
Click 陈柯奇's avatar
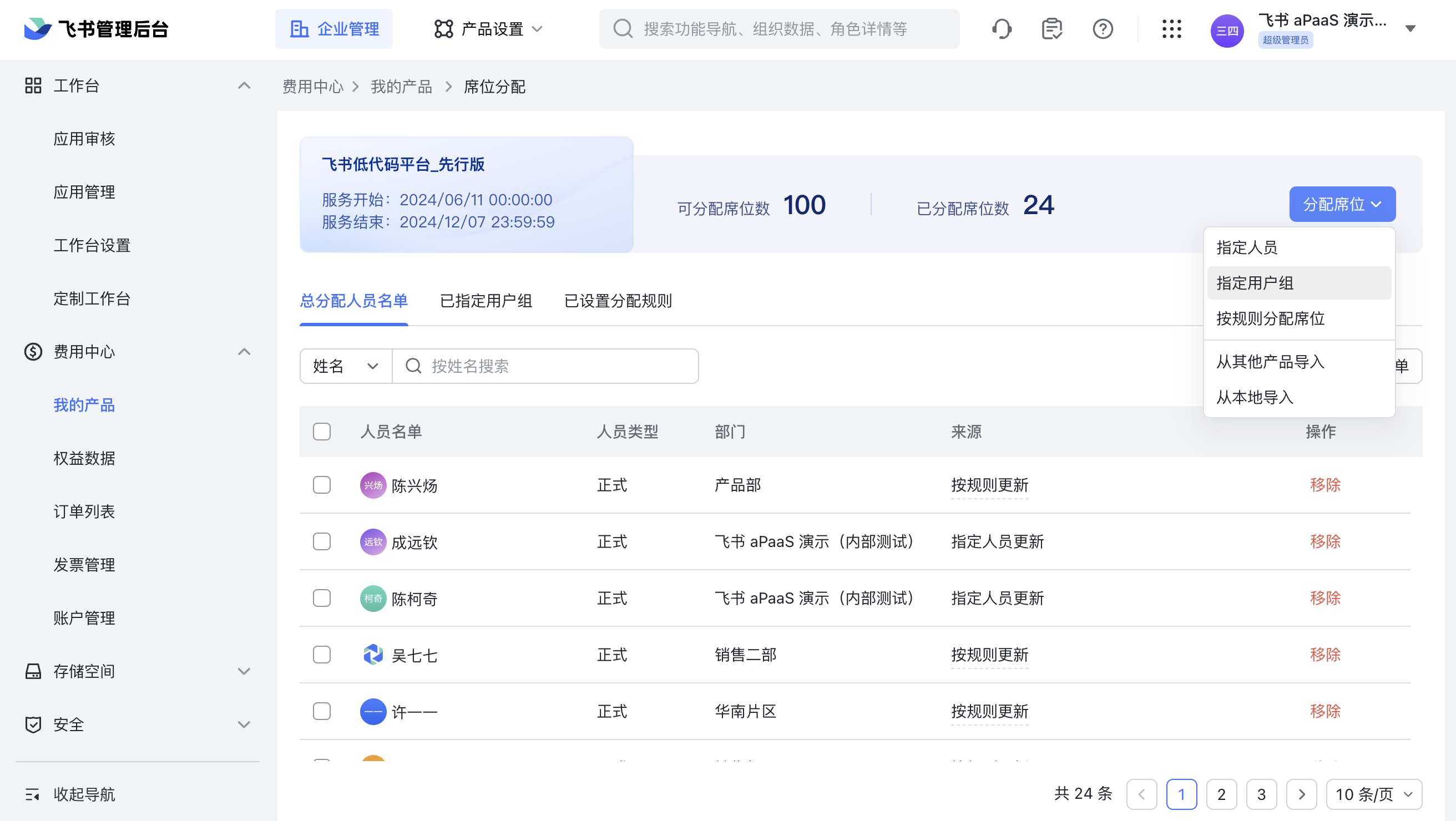pyautogui.click(x=373, y=599)
